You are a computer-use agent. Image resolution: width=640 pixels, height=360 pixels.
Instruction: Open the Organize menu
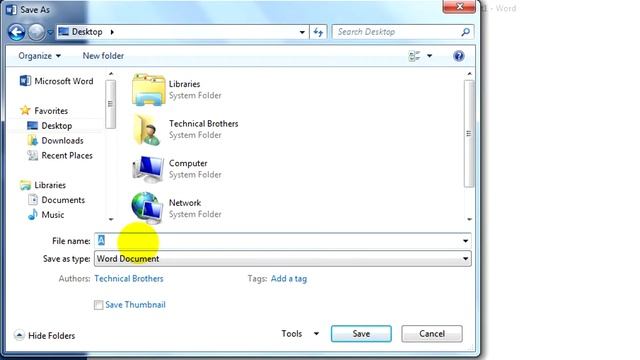point(39,56)
